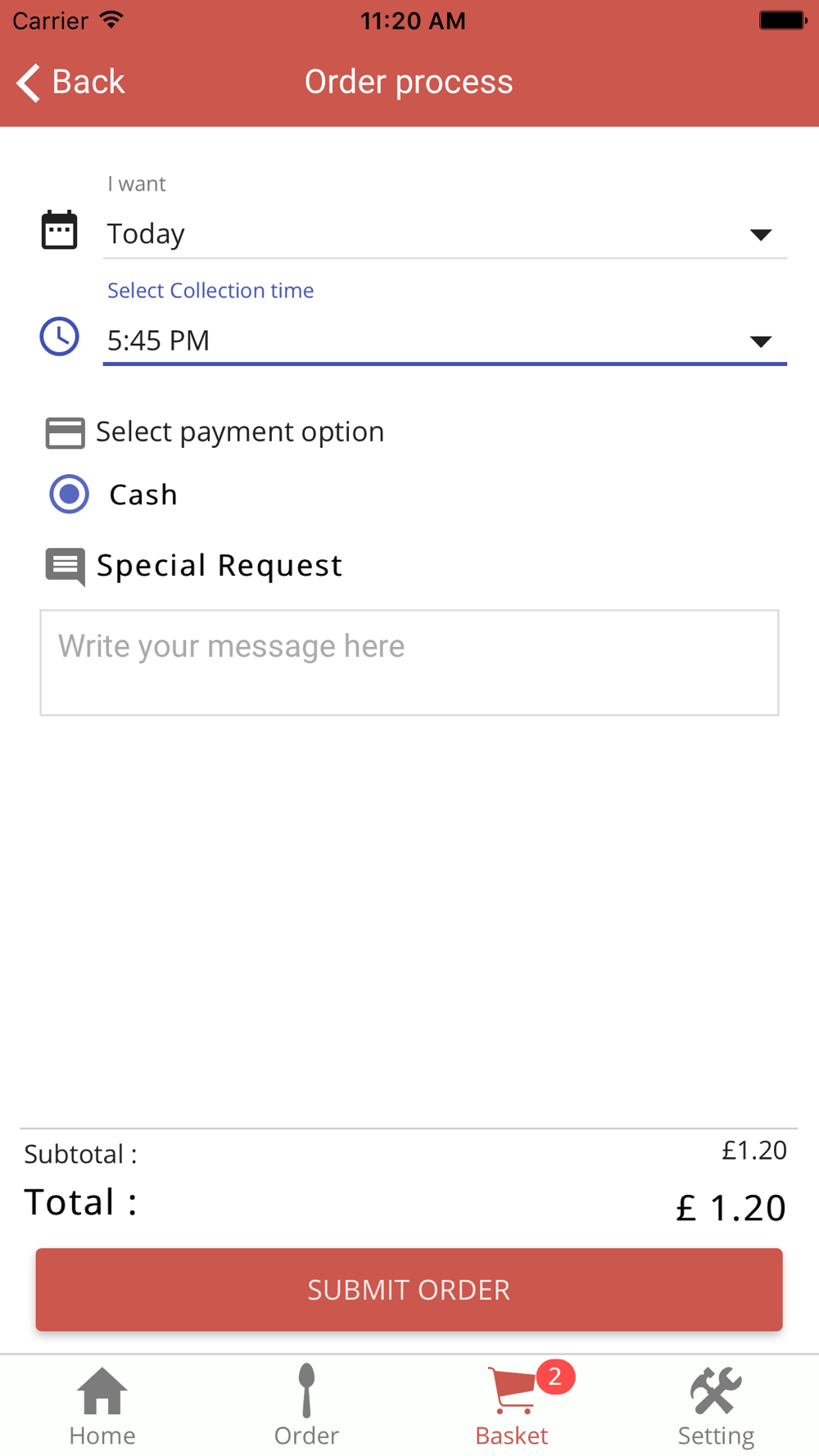819x1456 pixels.
Task: Tap the basket badge showing 2
Action: [x=555, y=1377]
